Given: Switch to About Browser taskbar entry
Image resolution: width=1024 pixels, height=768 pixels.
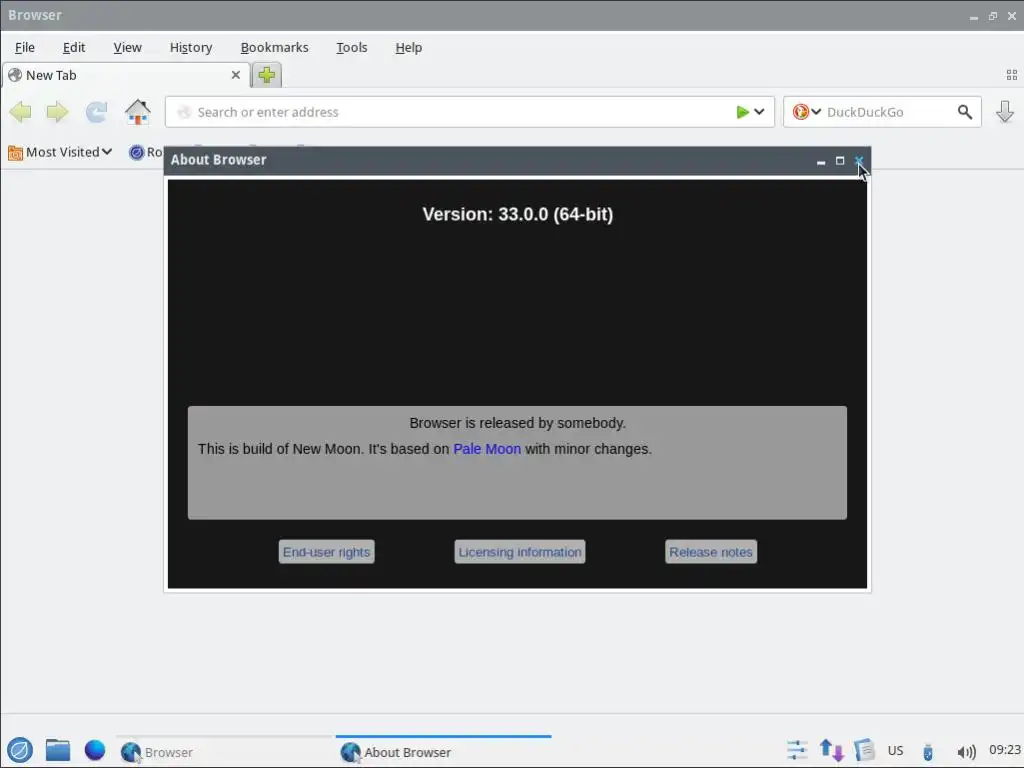Looking at the screenshot, I should pyautogui.click(x=443, y=752).
